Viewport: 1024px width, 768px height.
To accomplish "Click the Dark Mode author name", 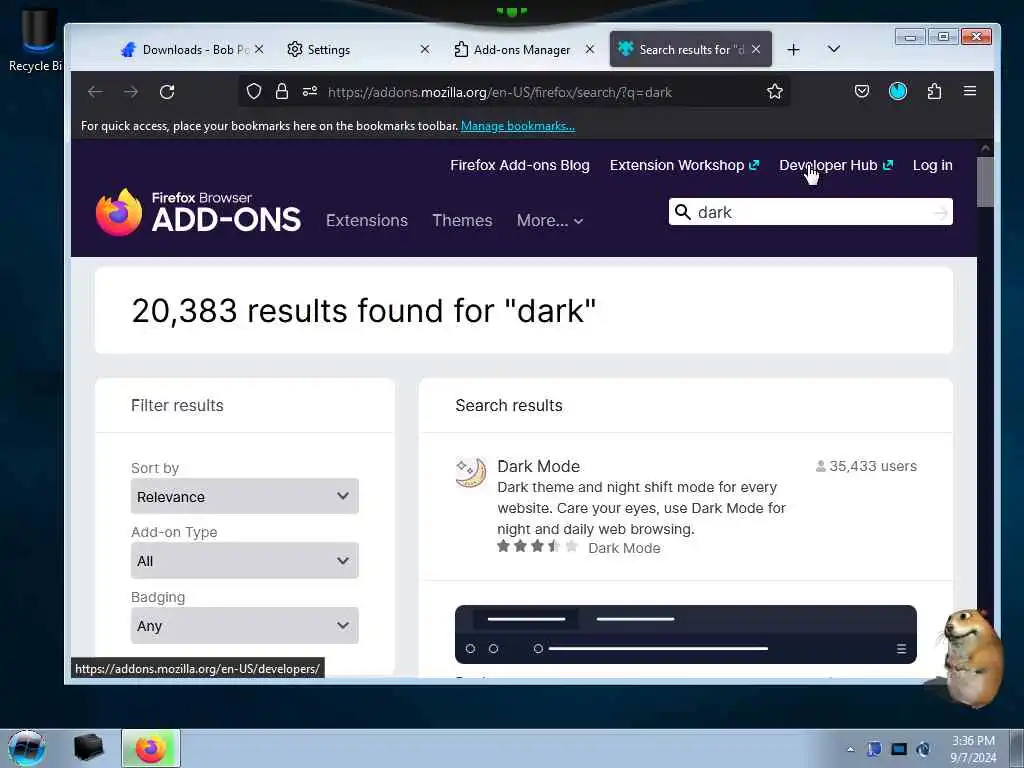I will tap(624, 548).
